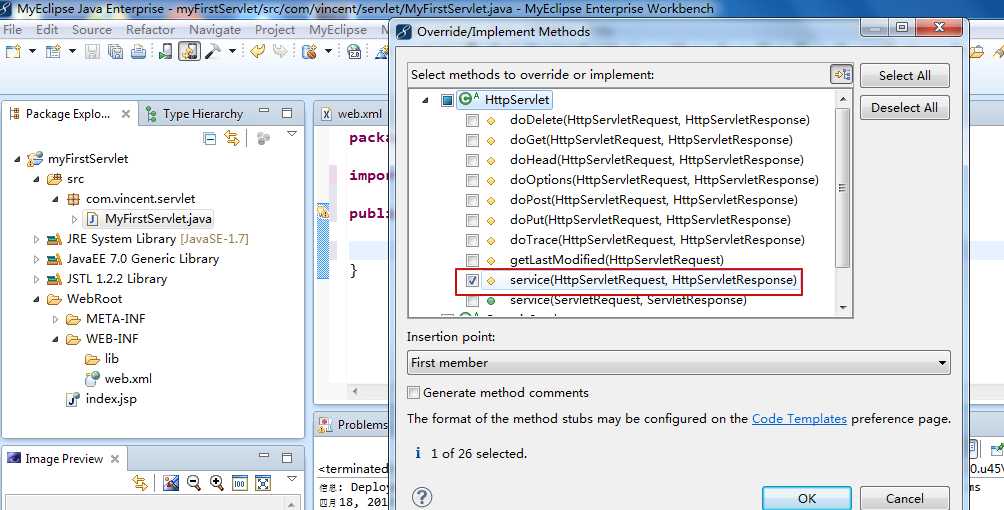Expand the JavaEE 7.0 Generic Library node
This screenshot has height=510, width=1004.
36,259
